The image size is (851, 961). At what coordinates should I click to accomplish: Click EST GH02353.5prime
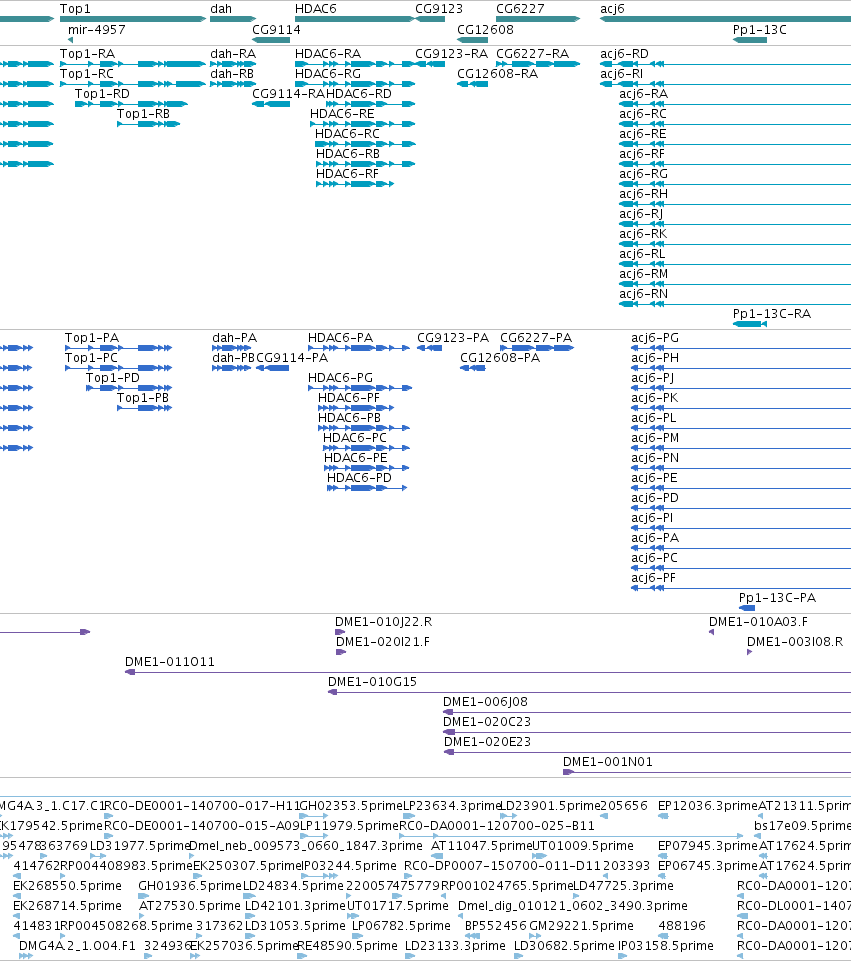click(x=314, y=816)
